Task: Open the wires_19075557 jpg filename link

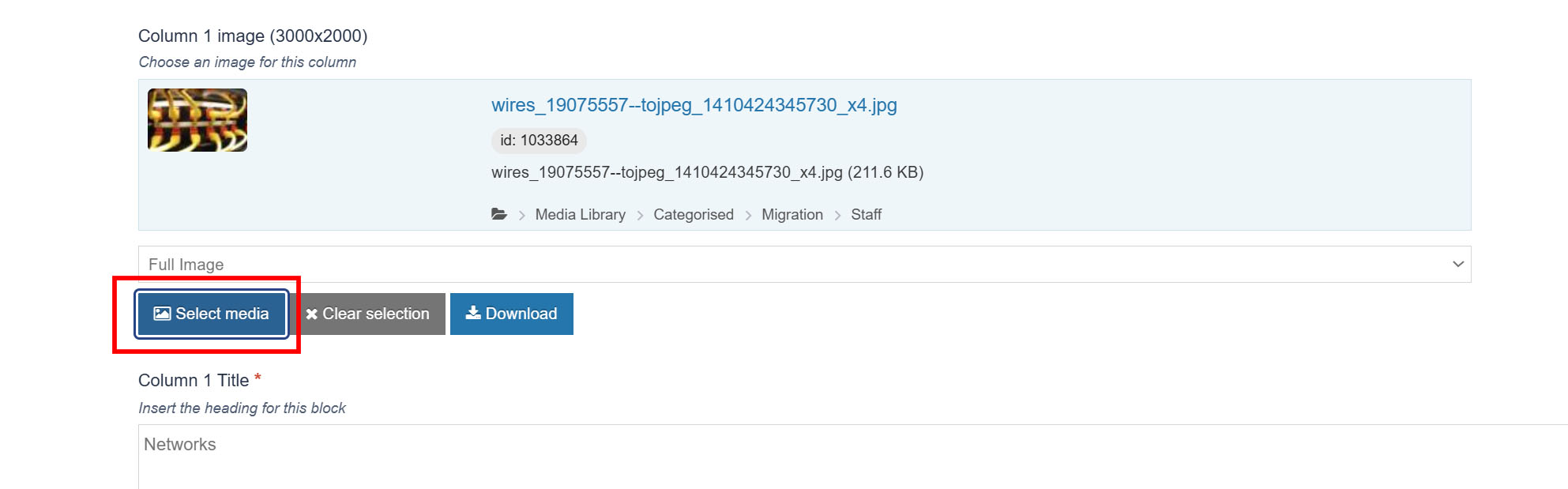Action: pyautogui.click(x=694, y=105)
